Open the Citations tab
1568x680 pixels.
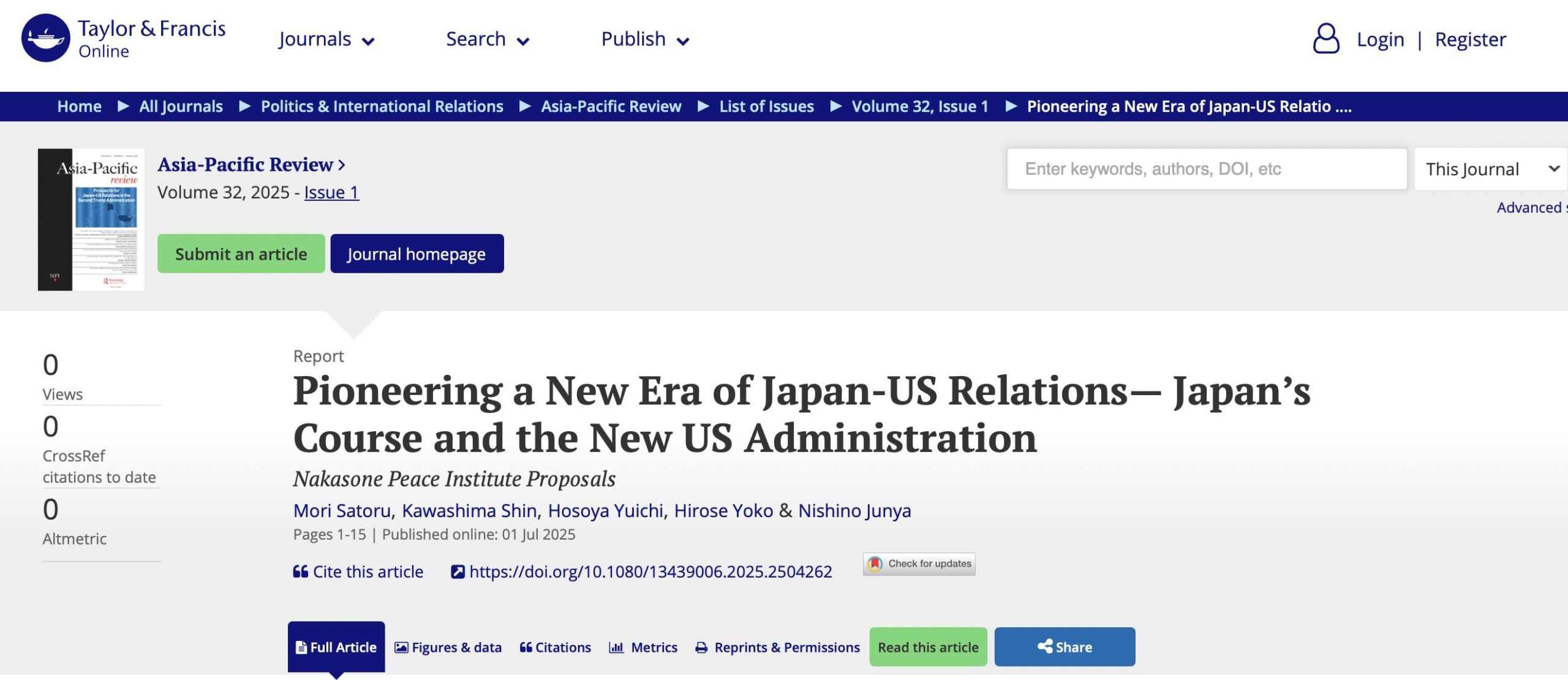(x=556, y=648)
